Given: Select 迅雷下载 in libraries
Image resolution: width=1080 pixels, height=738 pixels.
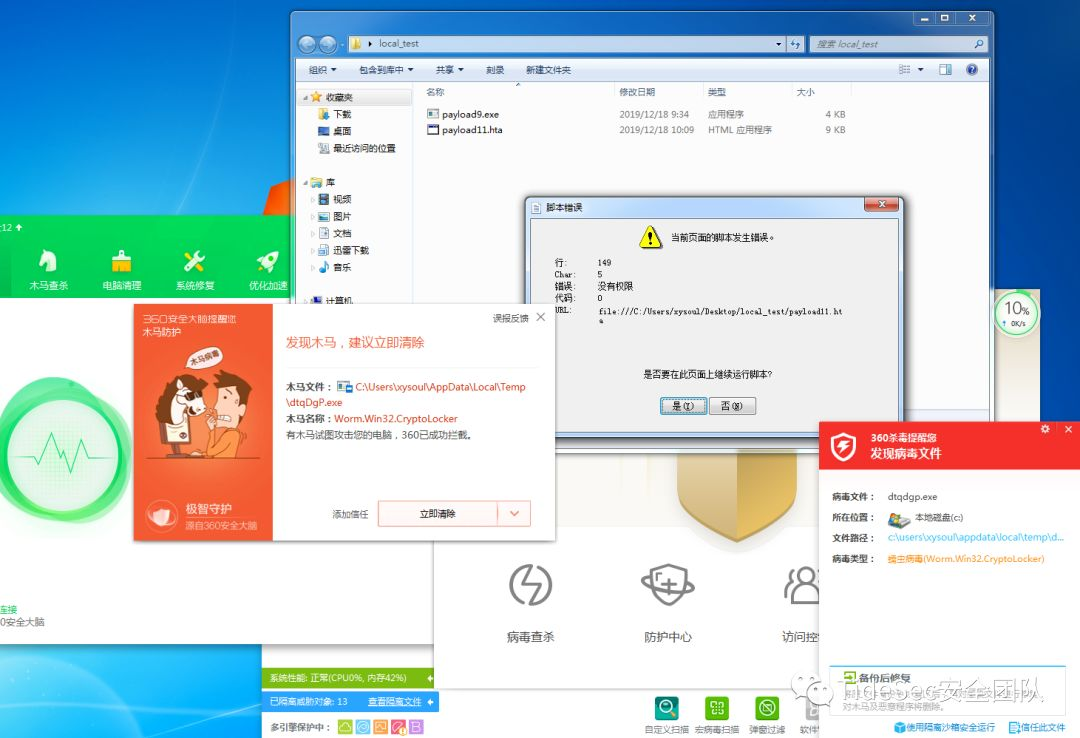Looking at the screenshot, I should (343, 250).
